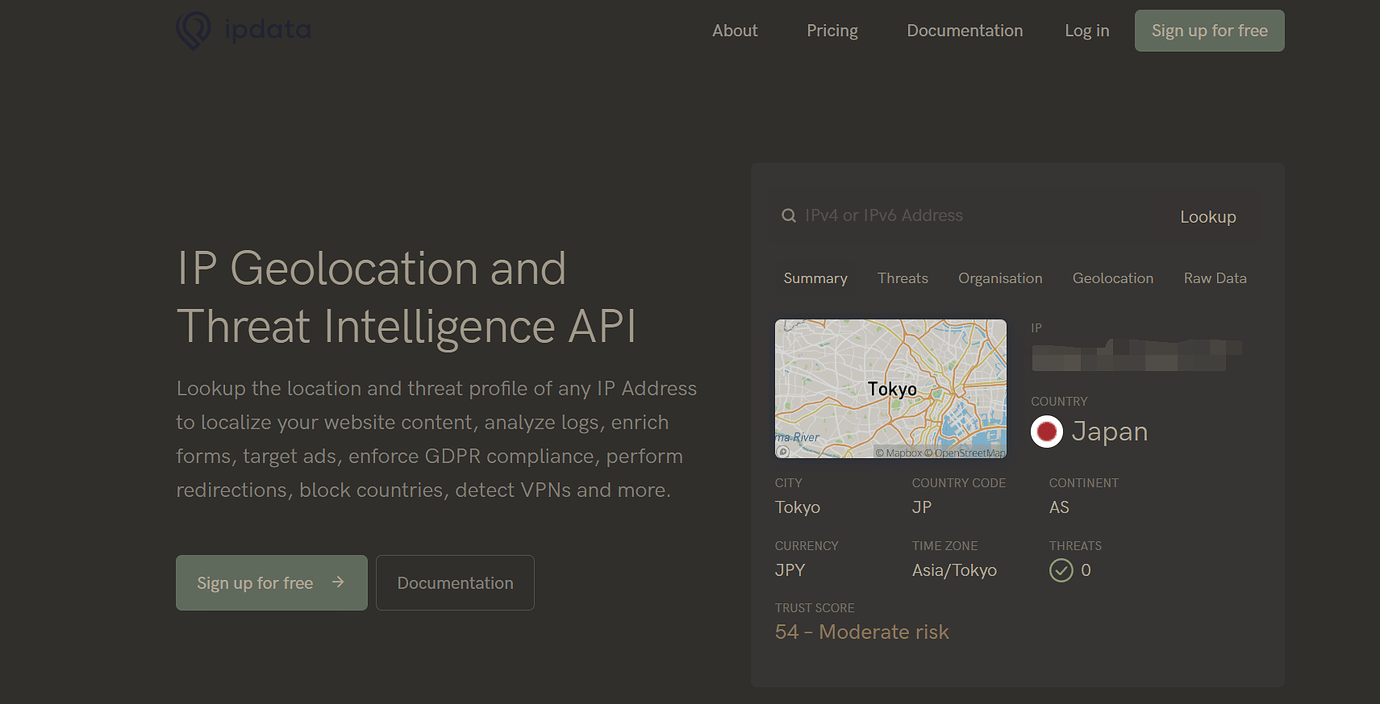This screenshot has height=704, width=1380.
Task: Click the Mapbox logo on map
Action: pos(783,452)
